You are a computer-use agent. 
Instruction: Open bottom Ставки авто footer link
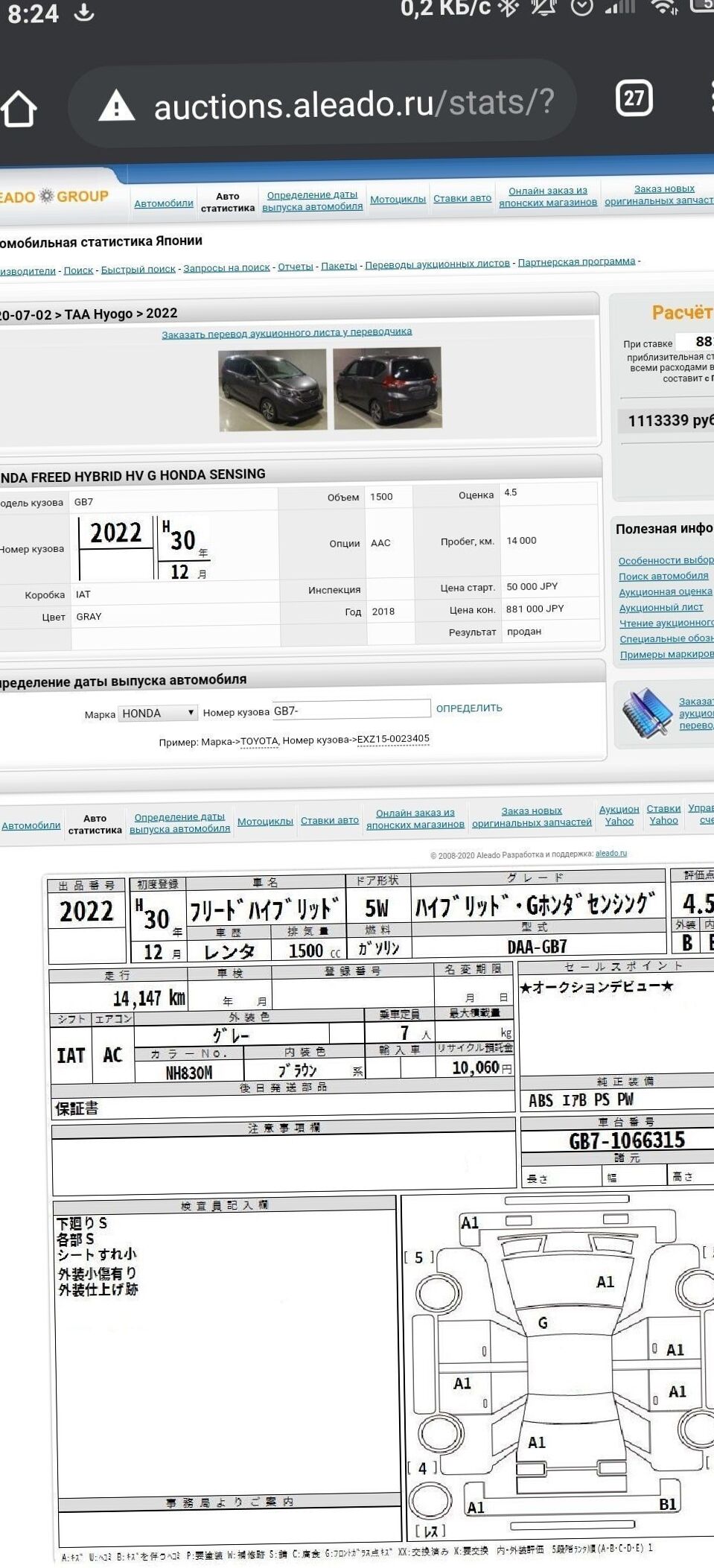click(330, 820)
